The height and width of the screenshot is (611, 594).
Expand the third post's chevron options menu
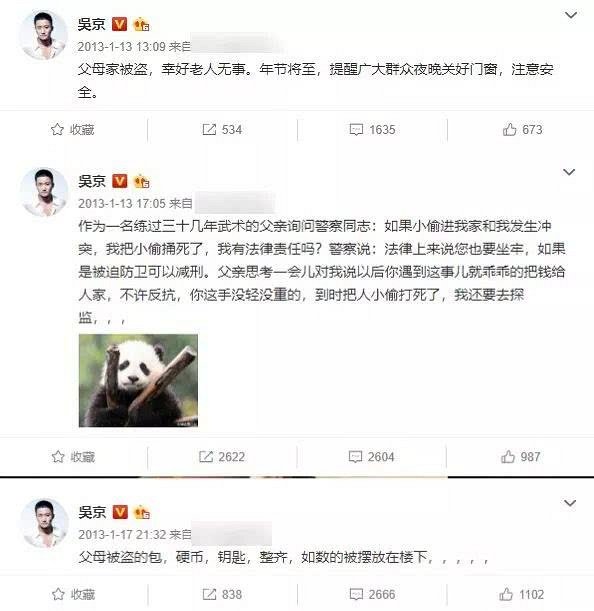point(570,503)
